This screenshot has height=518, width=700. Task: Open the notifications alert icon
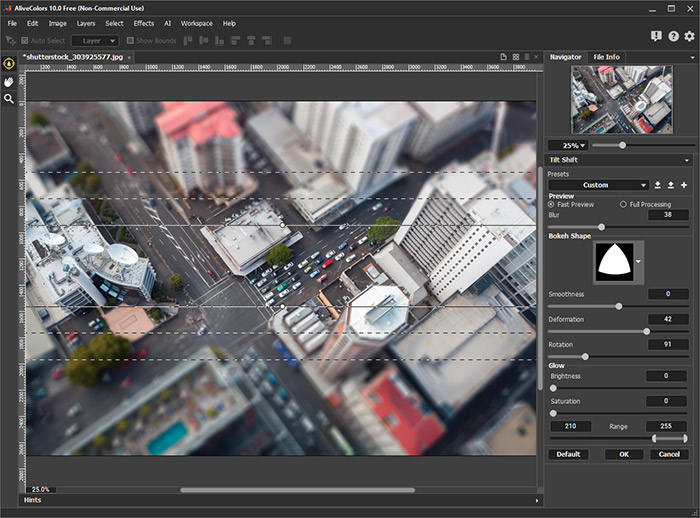coord(656,37)
